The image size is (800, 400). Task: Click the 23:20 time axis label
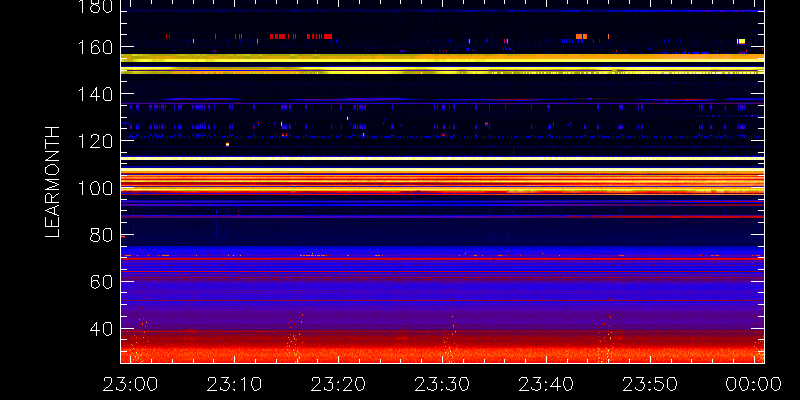338,384
